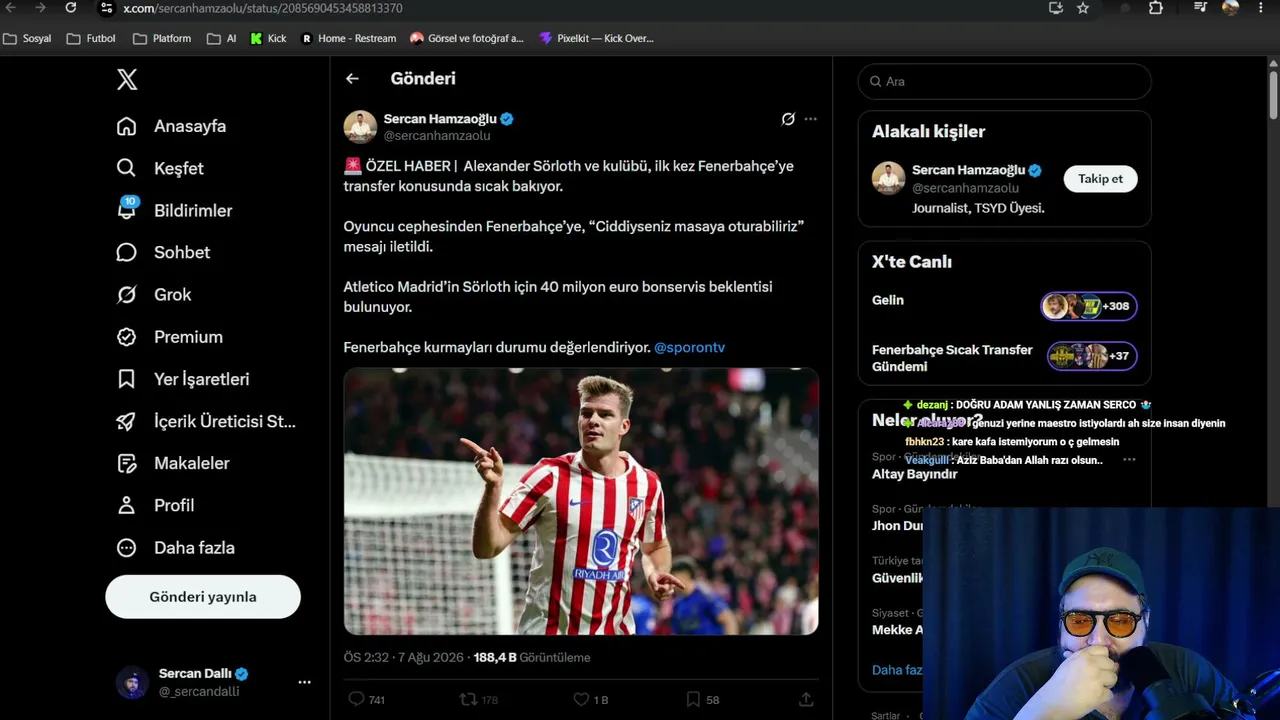Open the Altay Bayındır trending topic
Screen dimensions: 1280x720
914,474
